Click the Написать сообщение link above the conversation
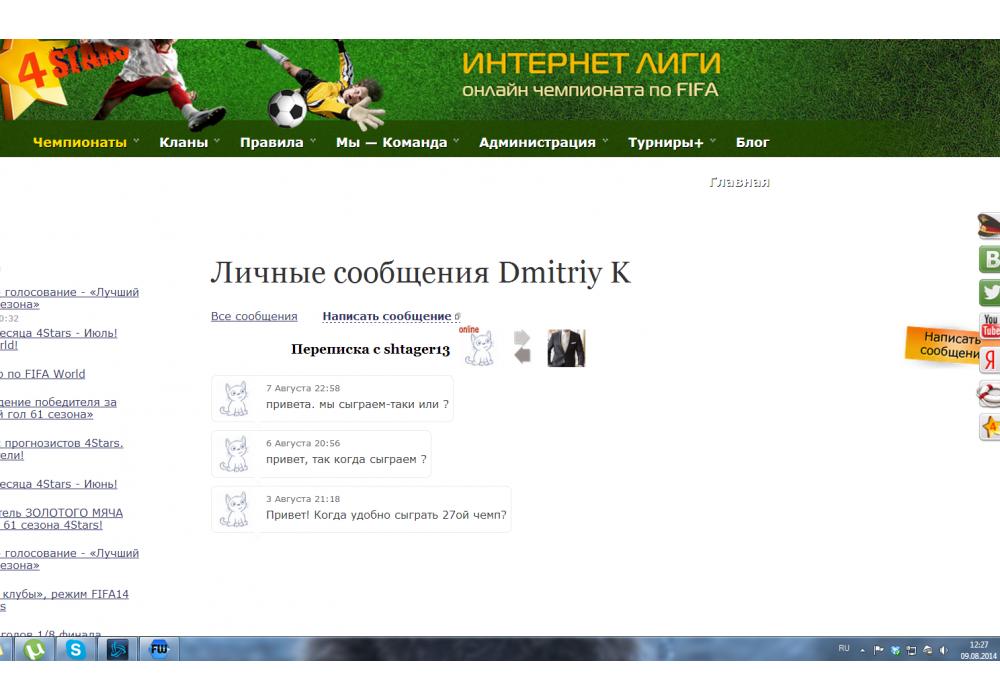Viewport: 1000px width, 700px height. coord(386,316)
